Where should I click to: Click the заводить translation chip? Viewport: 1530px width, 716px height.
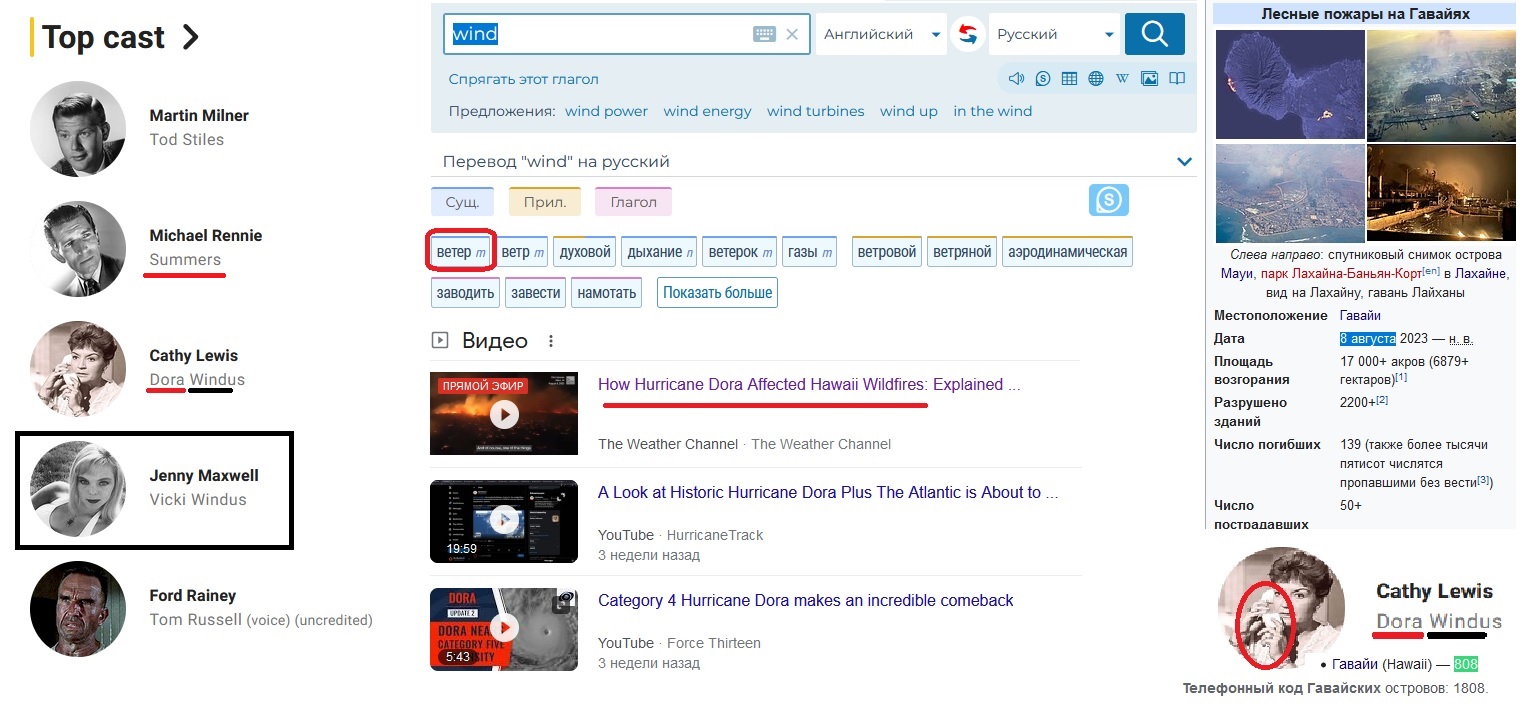[466, 293]
